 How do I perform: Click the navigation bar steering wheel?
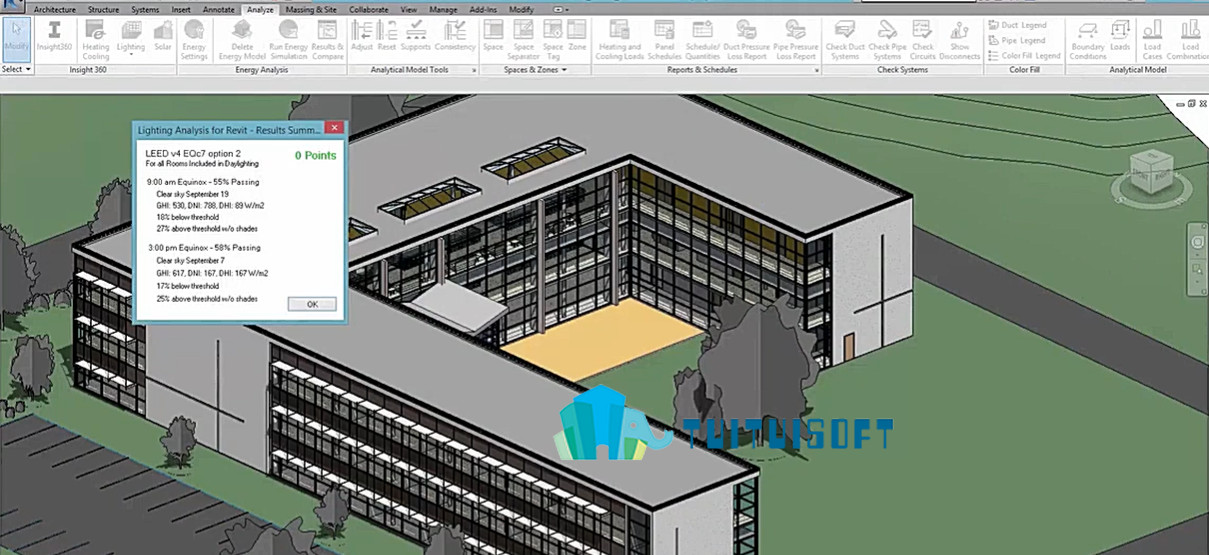pyautogui.click(x=1197, y=240)
